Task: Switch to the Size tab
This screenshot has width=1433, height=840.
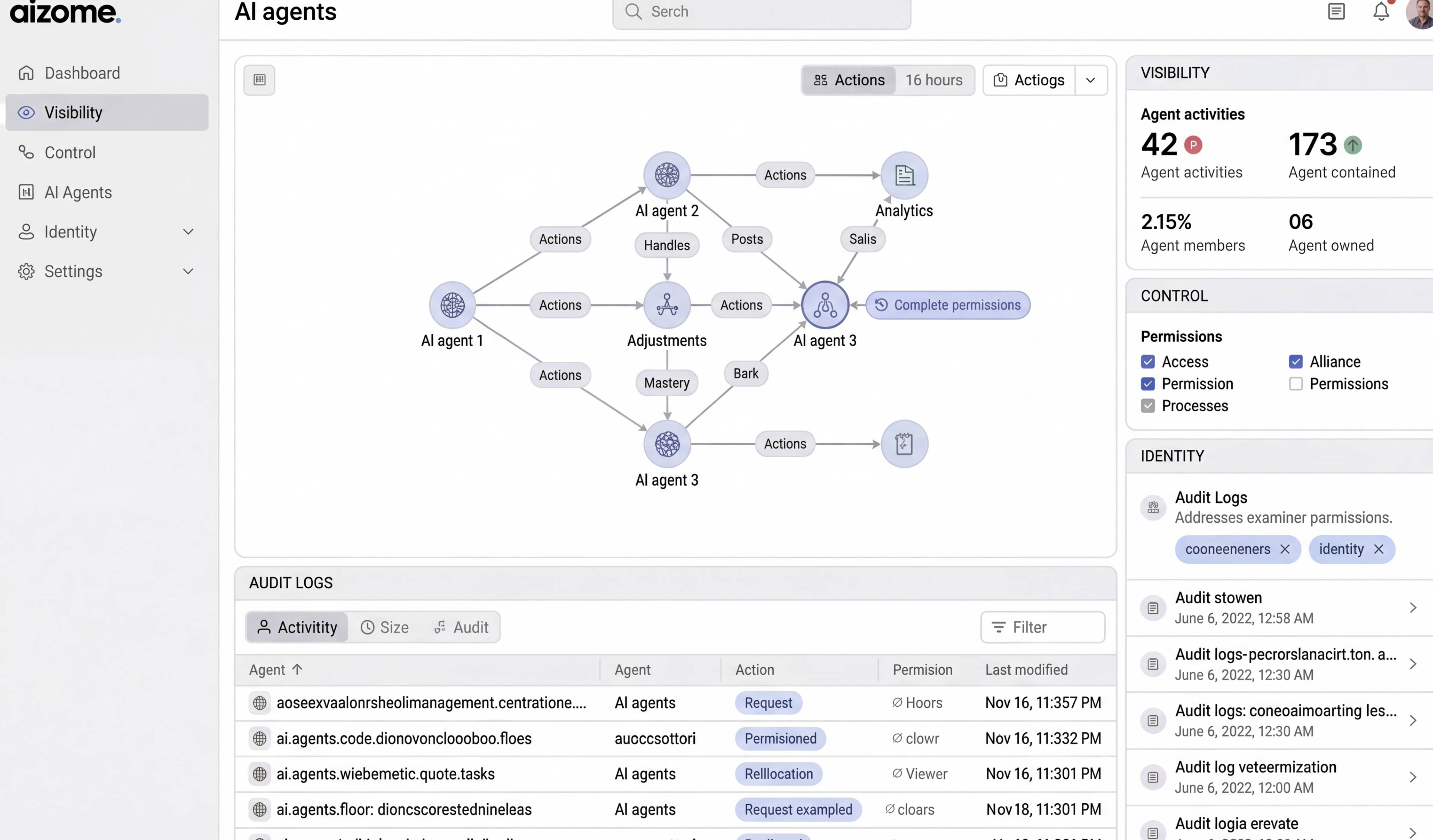Action: (x=385, y=627)
